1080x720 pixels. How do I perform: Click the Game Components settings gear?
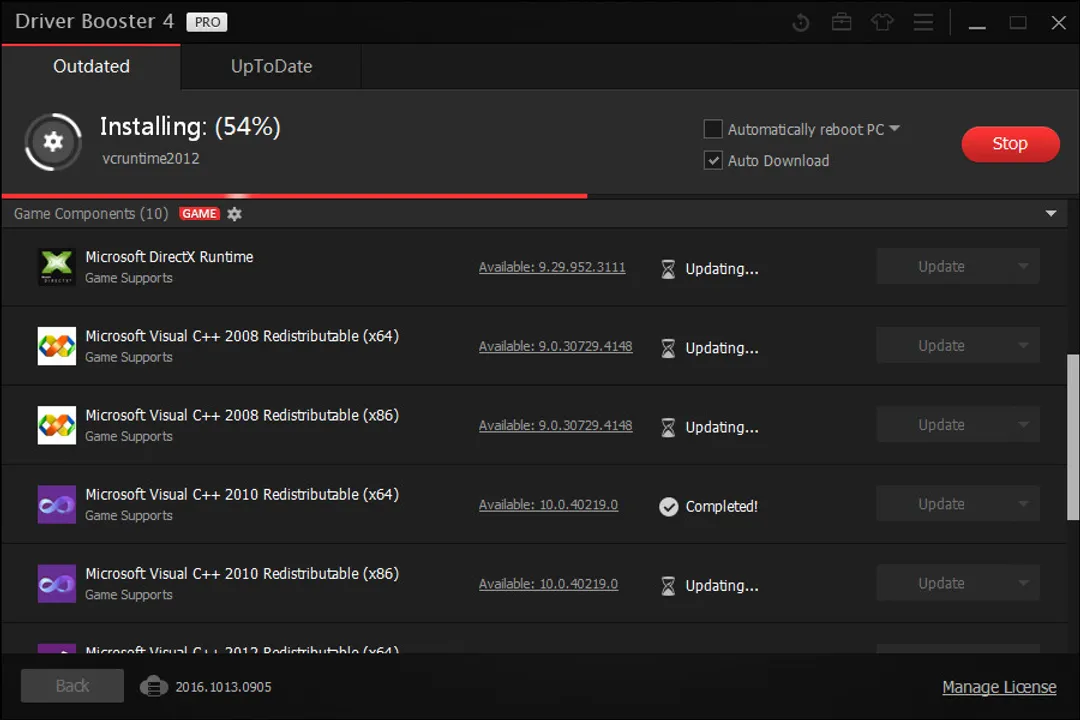coord(234,214)
